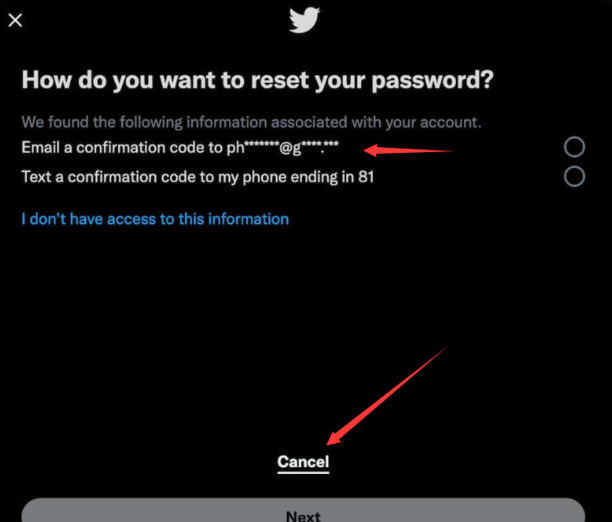Click the horizontal red arrow beside email
This screenshot has height=522, width=612.
click(410, 152)
